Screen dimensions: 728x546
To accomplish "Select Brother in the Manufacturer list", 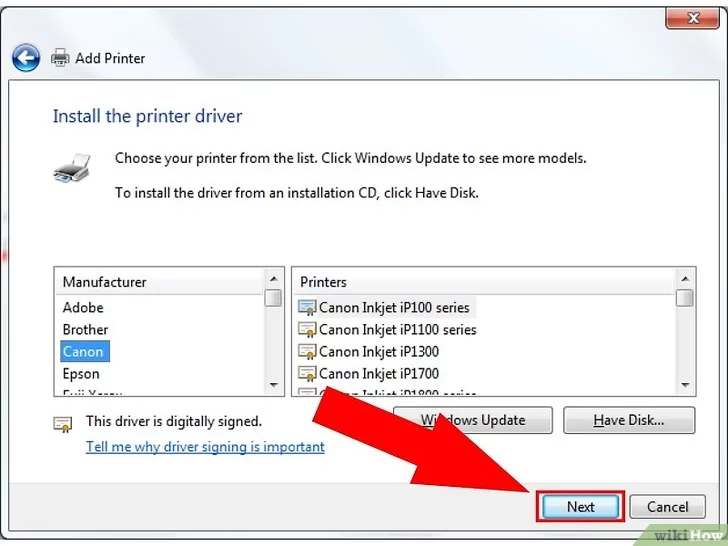I will [85, 330].
